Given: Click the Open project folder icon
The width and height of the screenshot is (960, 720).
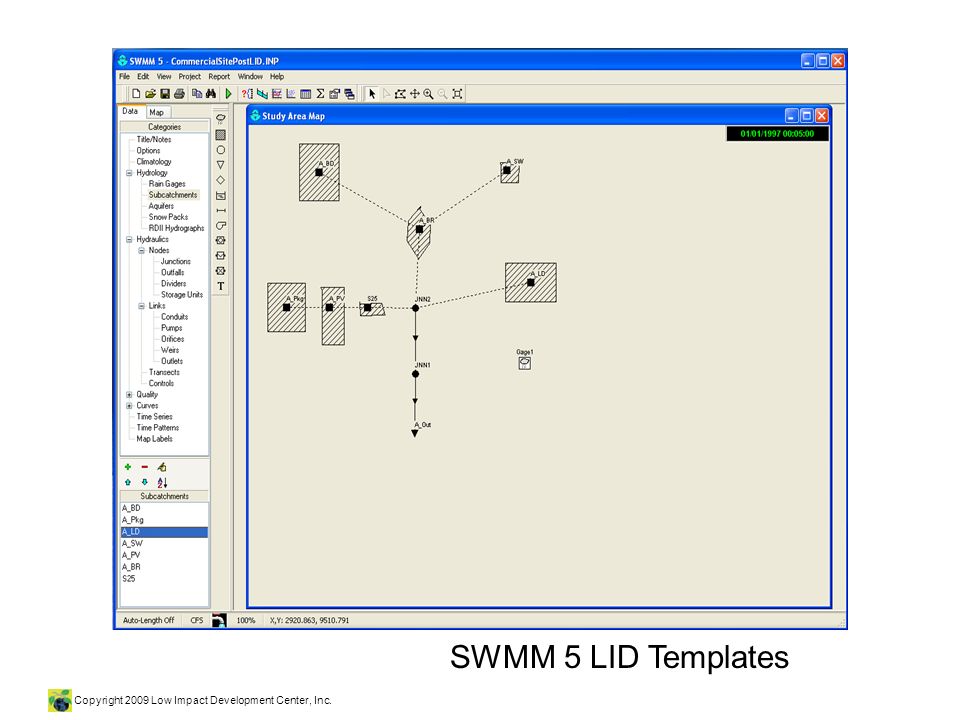Looking at the screenshot, I should point(150,94).
